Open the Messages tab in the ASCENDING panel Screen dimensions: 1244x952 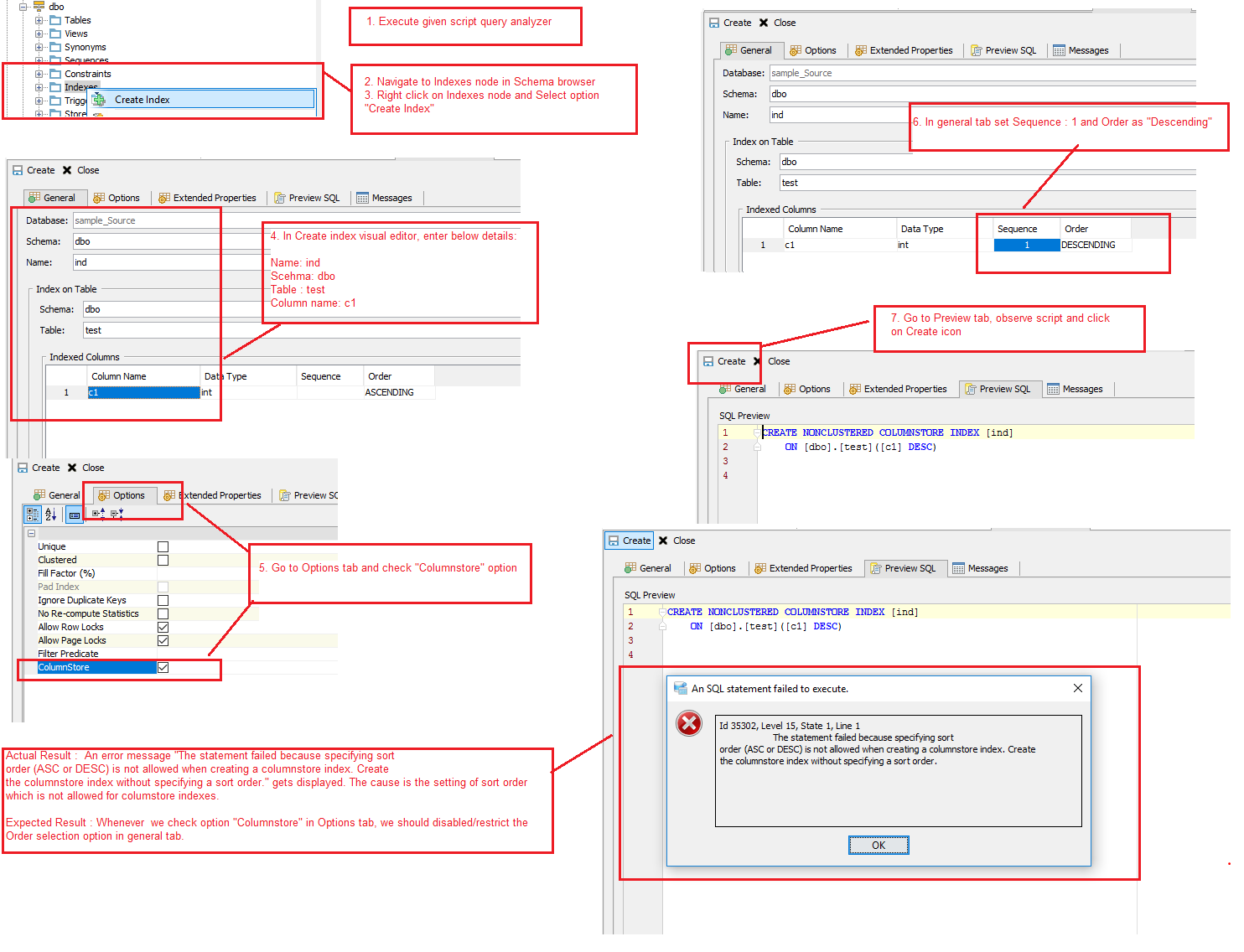[384, 198]
